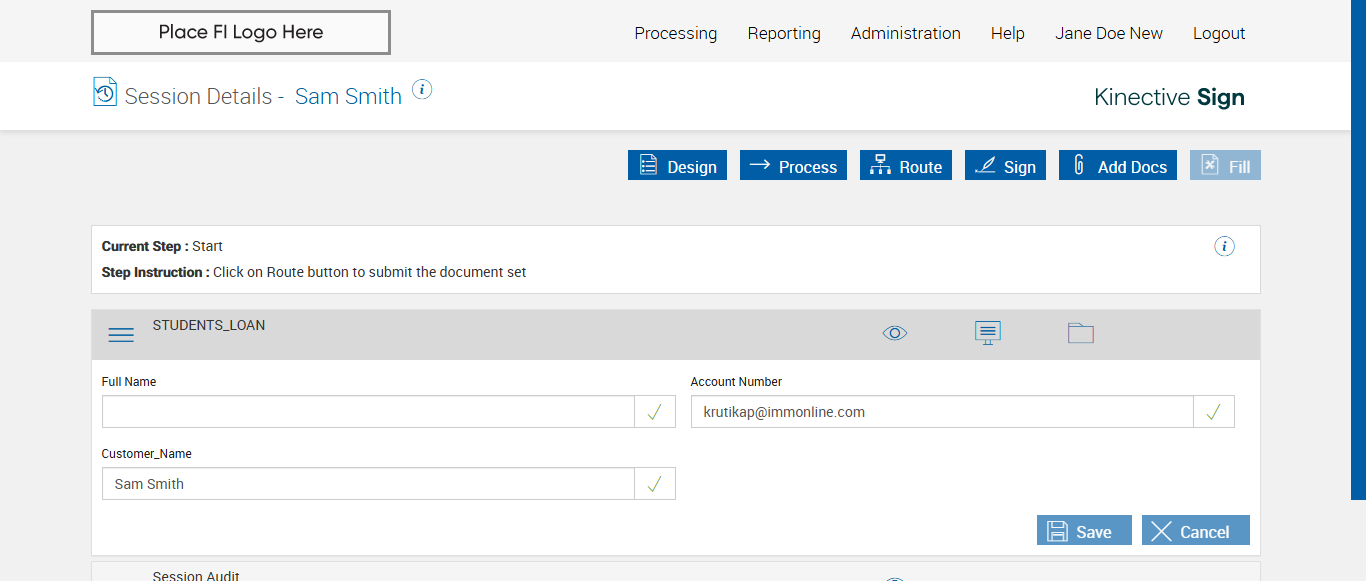Open the Reporting menu

(x=784, y=33)
